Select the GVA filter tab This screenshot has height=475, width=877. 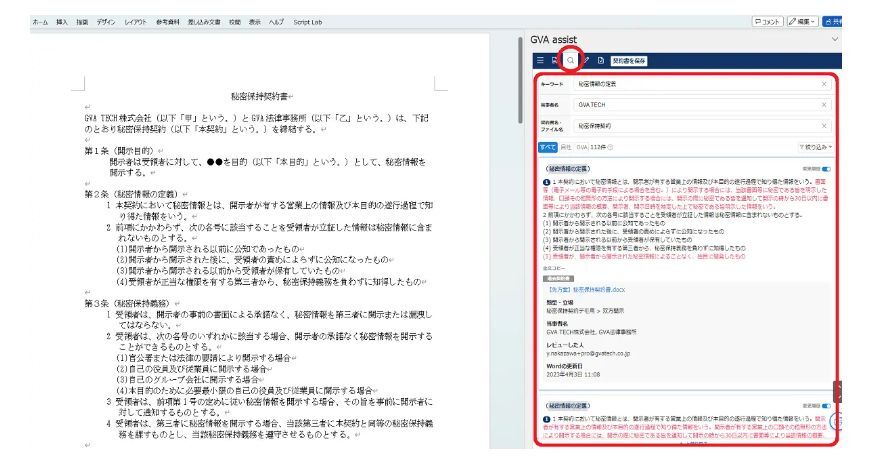coord(582,147)
